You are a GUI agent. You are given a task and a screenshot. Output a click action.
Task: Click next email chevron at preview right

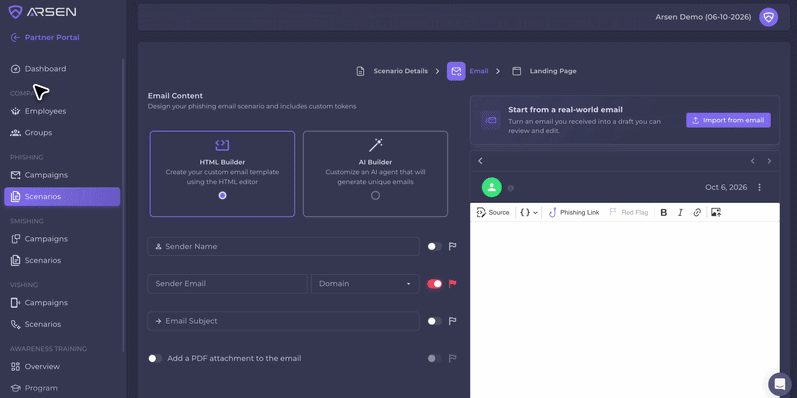pyautogui.click(x=769, y=161)
